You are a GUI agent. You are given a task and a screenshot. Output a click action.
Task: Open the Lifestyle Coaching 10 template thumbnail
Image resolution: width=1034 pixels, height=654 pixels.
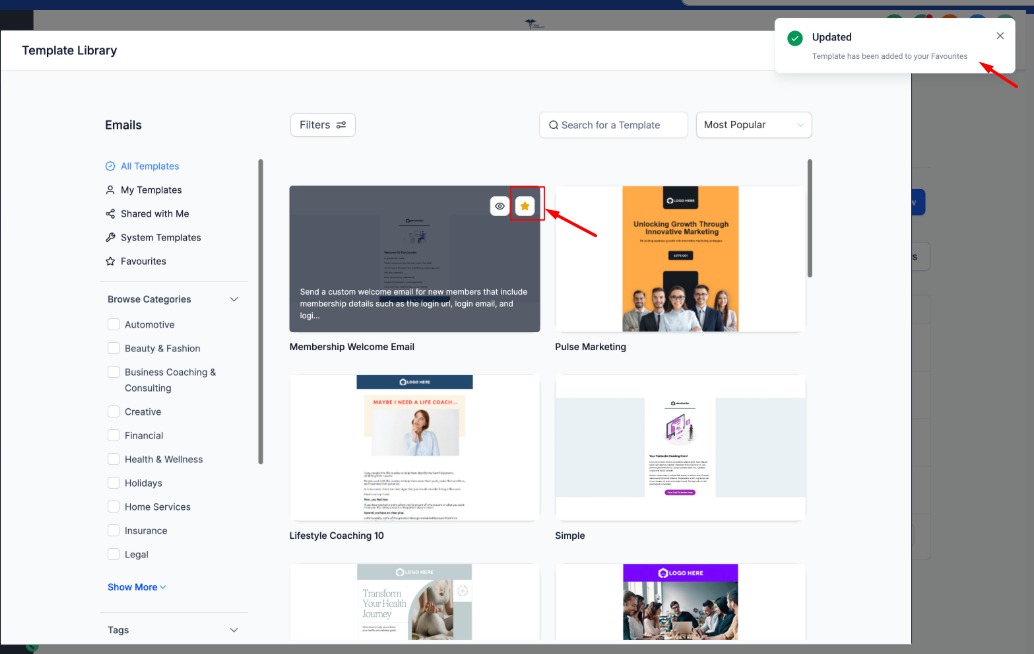pyautogui.click(x=414, y=448)
